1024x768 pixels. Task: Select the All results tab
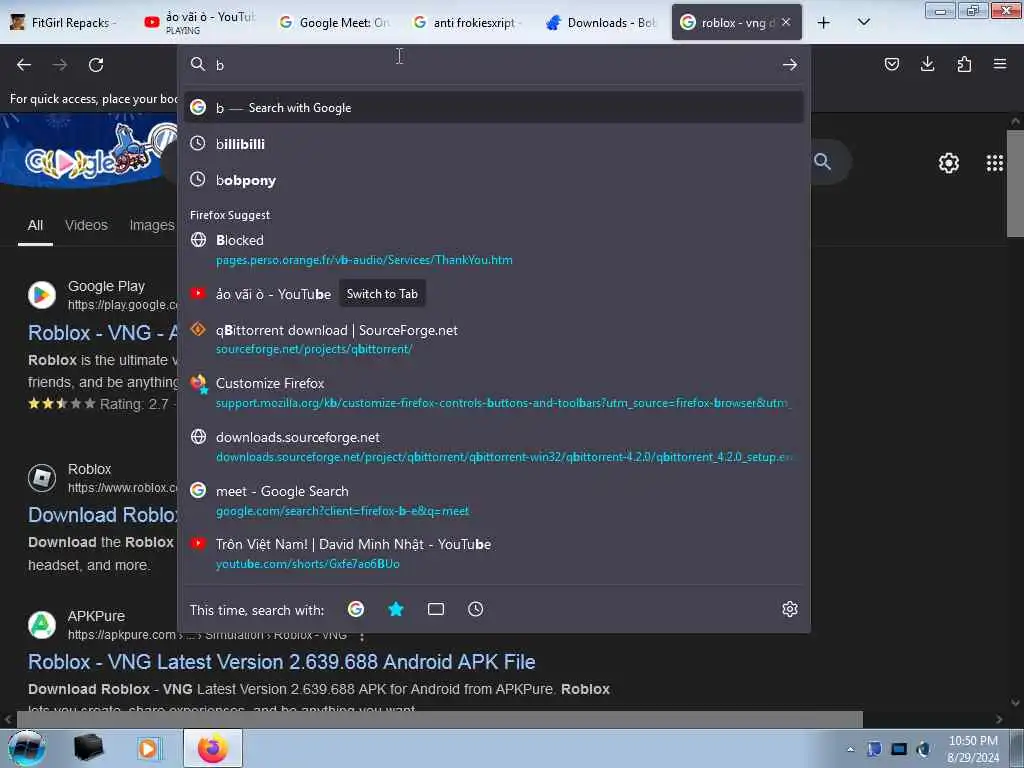[x=35, y=225]
